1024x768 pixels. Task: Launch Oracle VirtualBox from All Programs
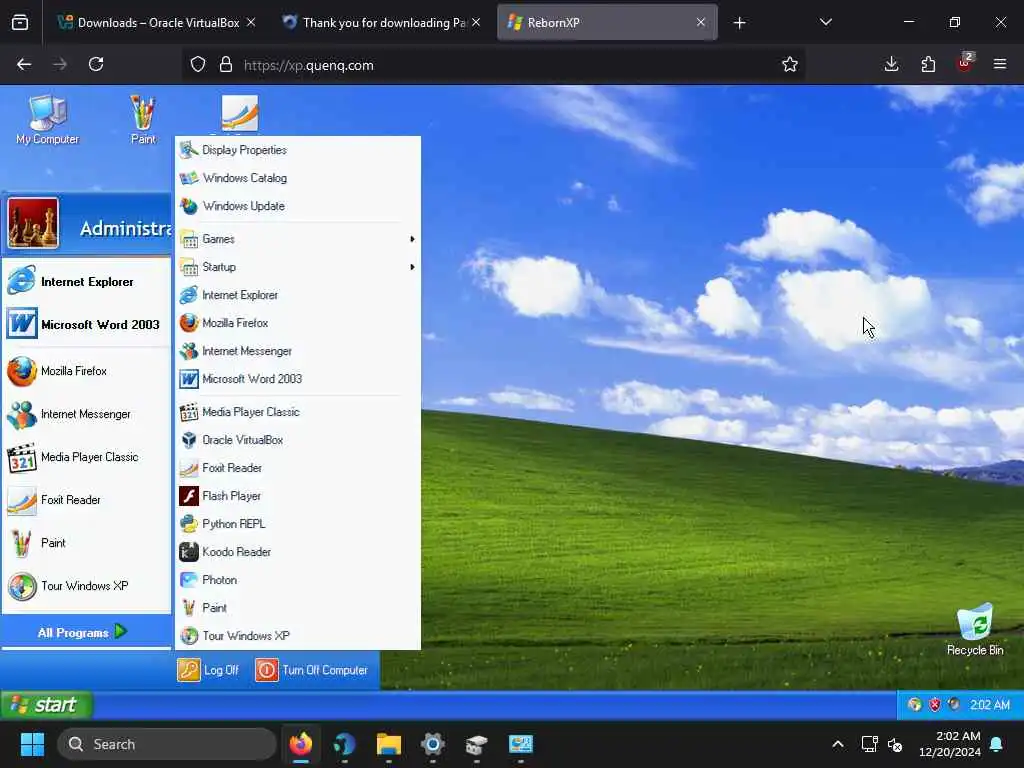click(298, 440)
